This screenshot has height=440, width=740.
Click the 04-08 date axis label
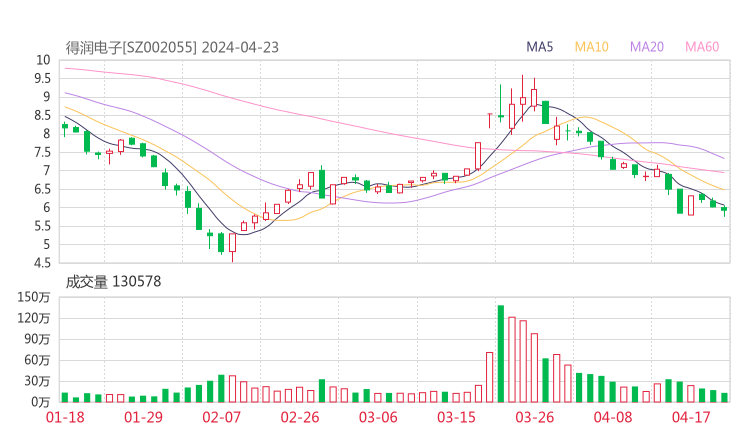613,417
